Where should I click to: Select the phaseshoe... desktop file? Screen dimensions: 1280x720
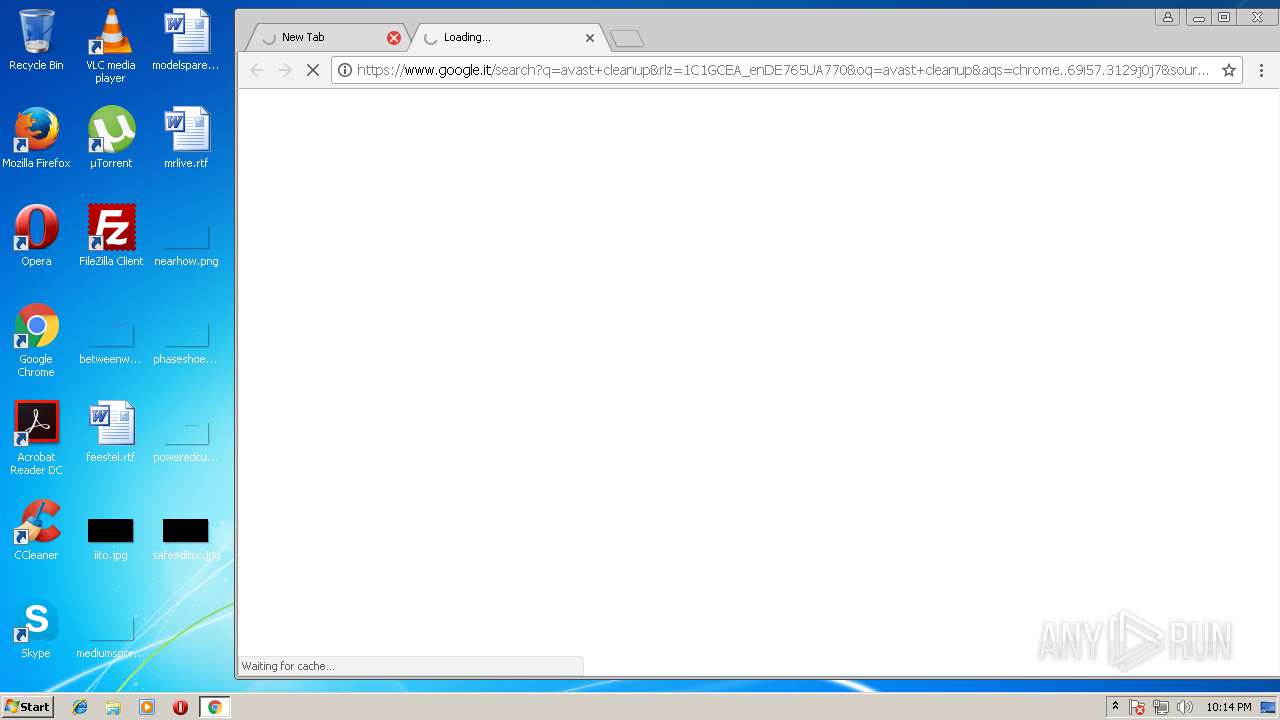pyautogui.click(x=185, y=344)
